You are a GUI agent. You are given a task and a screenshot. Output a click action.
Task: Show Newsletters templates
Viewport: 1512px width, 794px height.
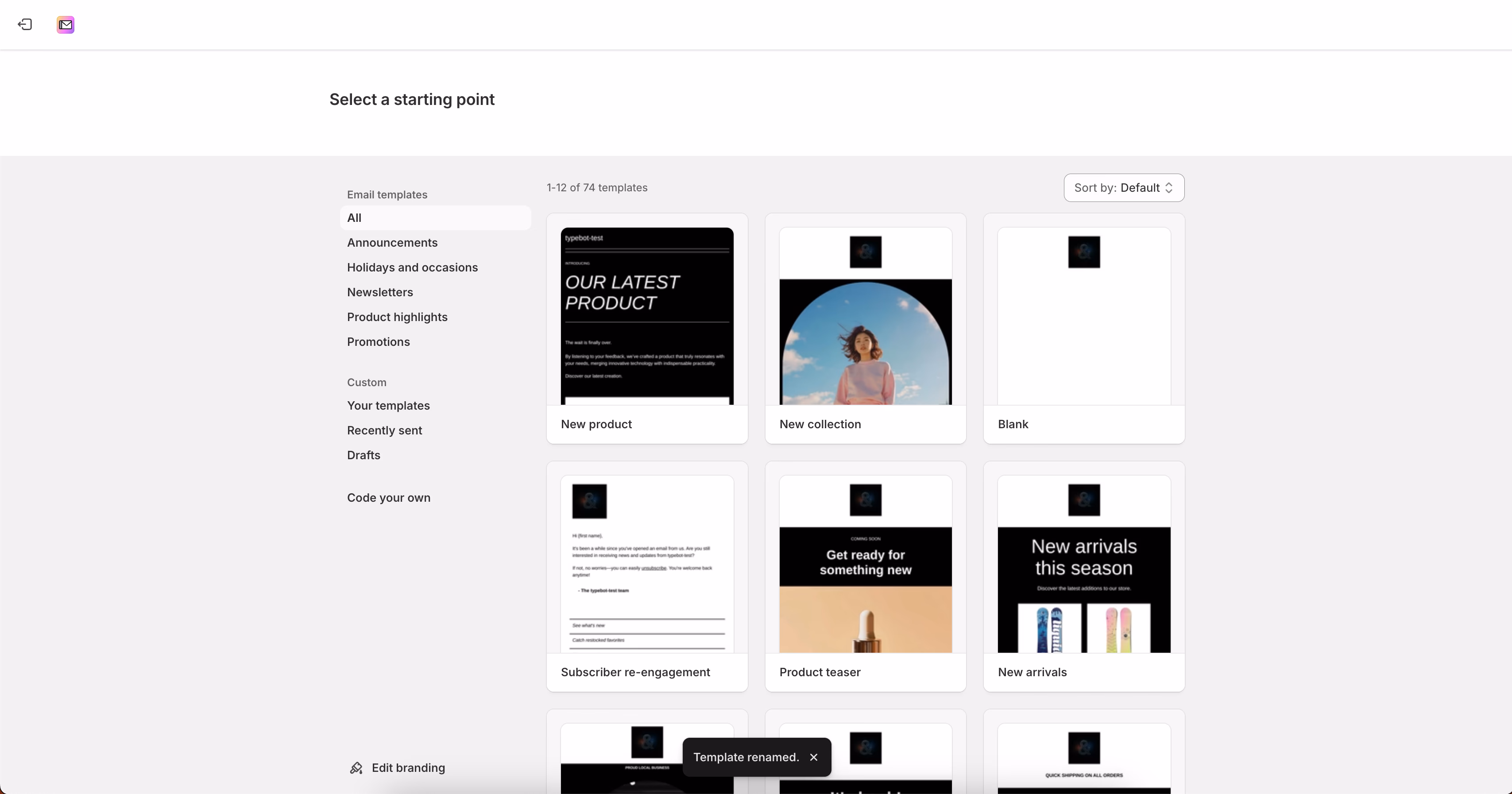[380, 292]
